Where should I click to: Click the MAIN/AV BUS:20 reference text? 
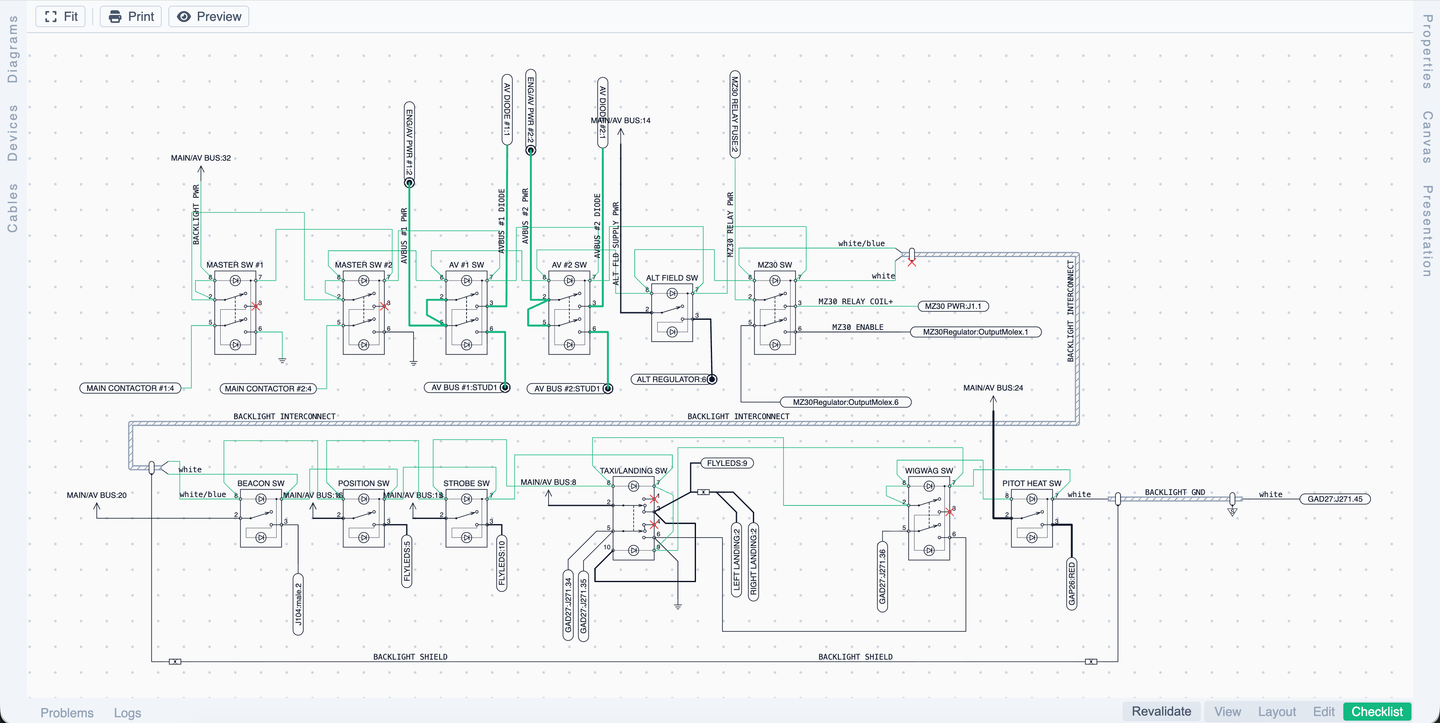tap(96, 495)
